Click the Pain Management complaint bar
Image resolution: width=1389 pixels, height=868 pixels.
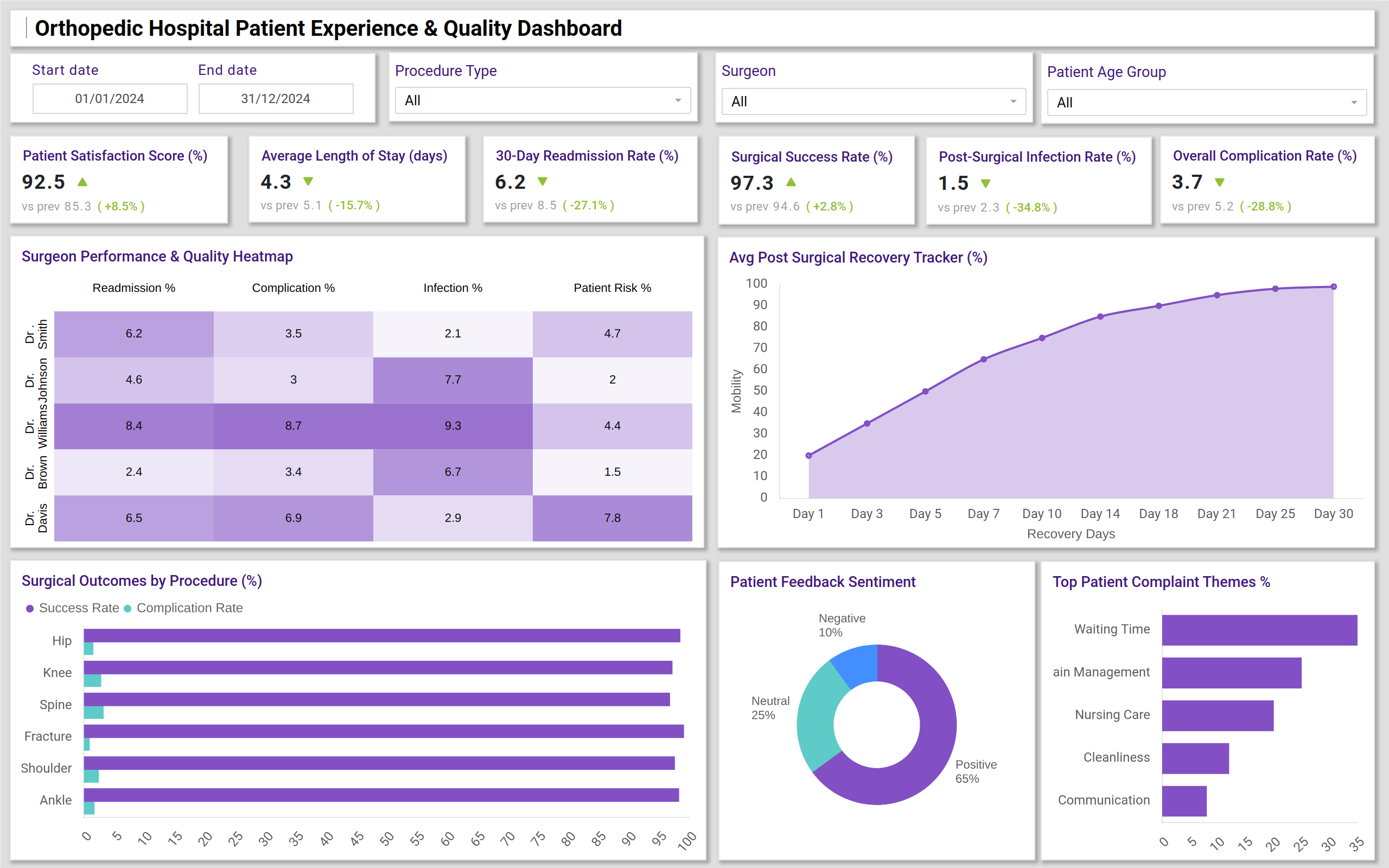(x=1232, y=673)
